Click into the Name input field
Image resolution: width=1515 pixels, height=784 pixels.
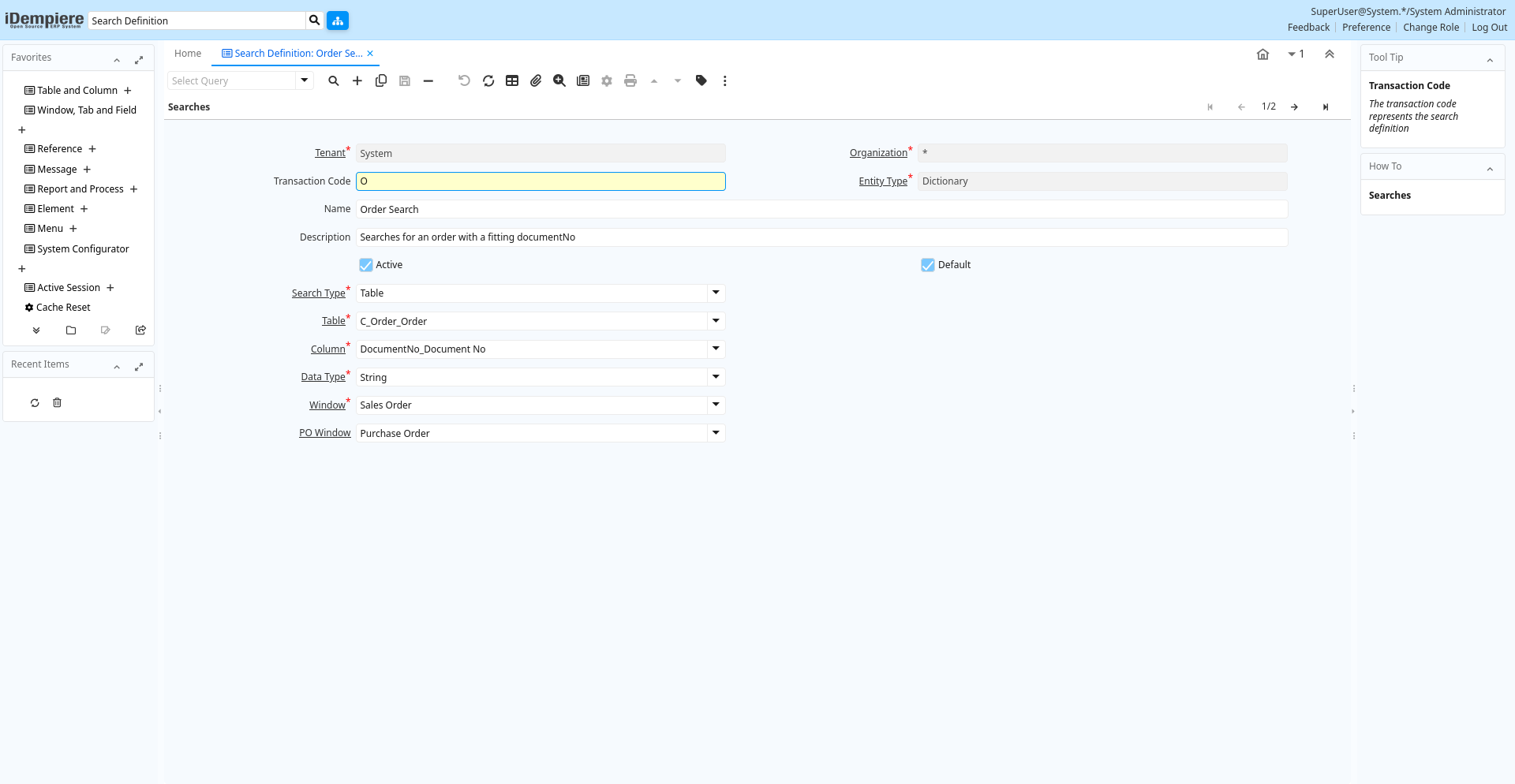coord(821,209)
